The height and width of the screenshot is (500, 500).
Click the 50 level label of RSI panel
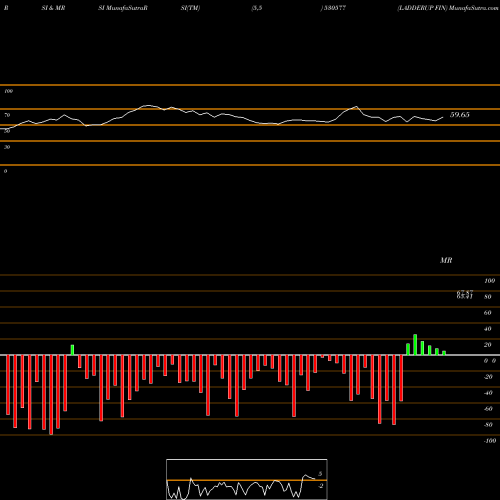pos(7,131)
